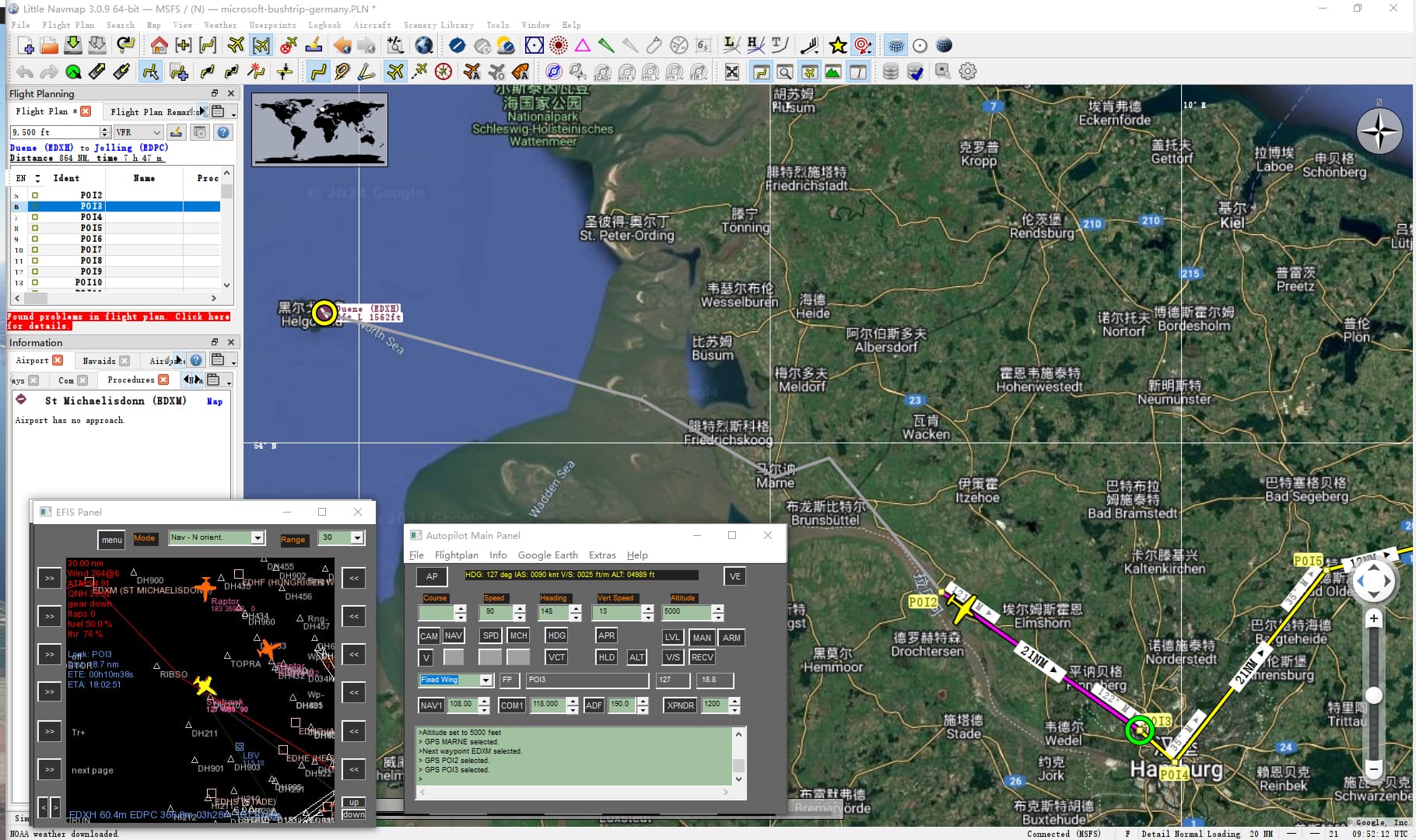Image resolution: width=1416 pixels, height=840 pixels.
Task: Click next page in EFIS panel
Action: [x=93, y=771]
